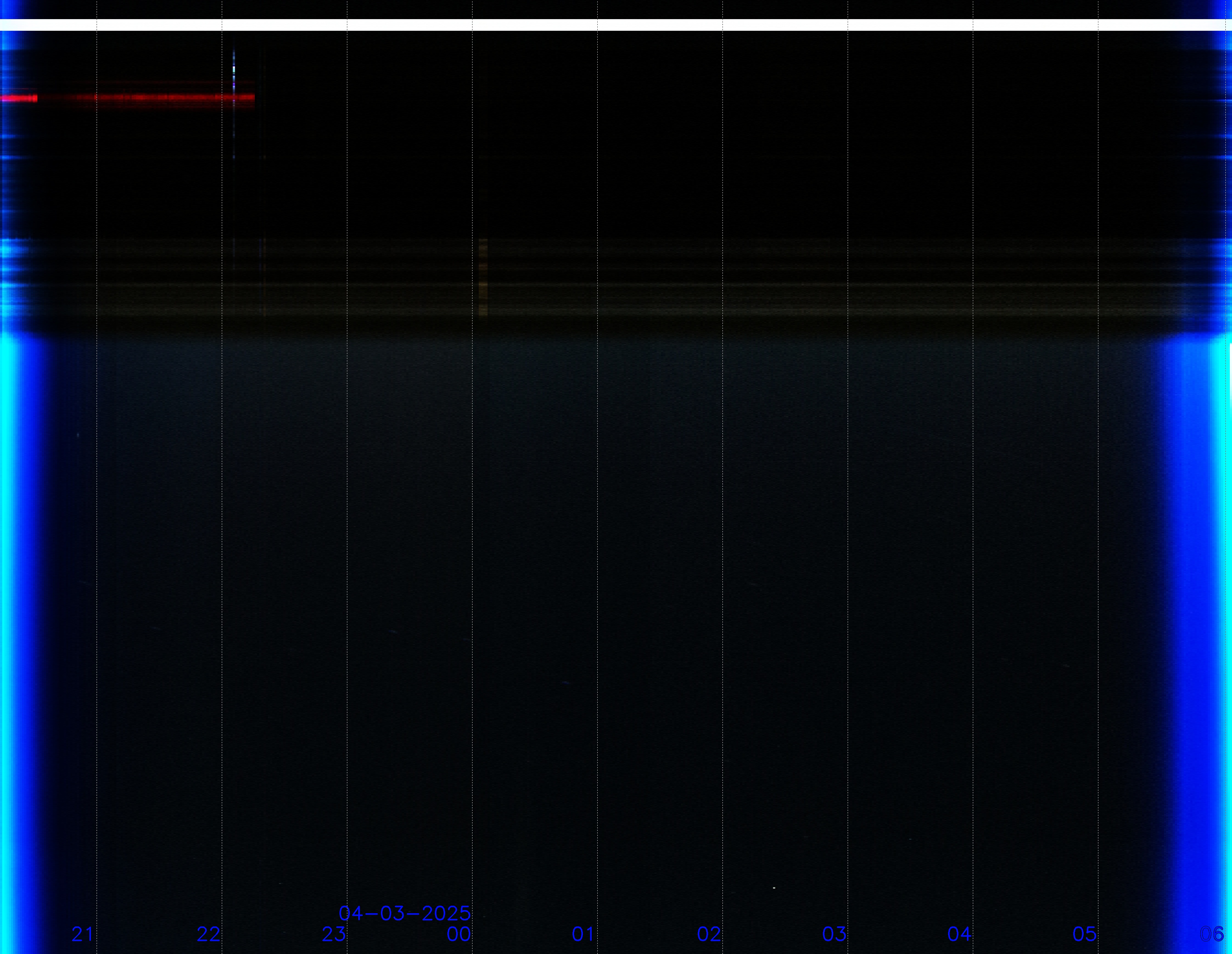Click the 22 hour label
1232x954 pixels.
208,934
